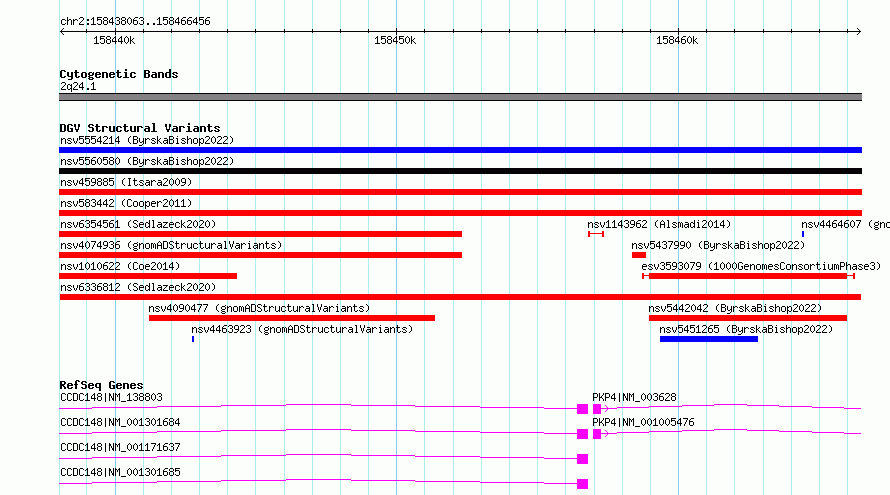Click the PKP4 NM_003628 first exon box

pos(597,409)
